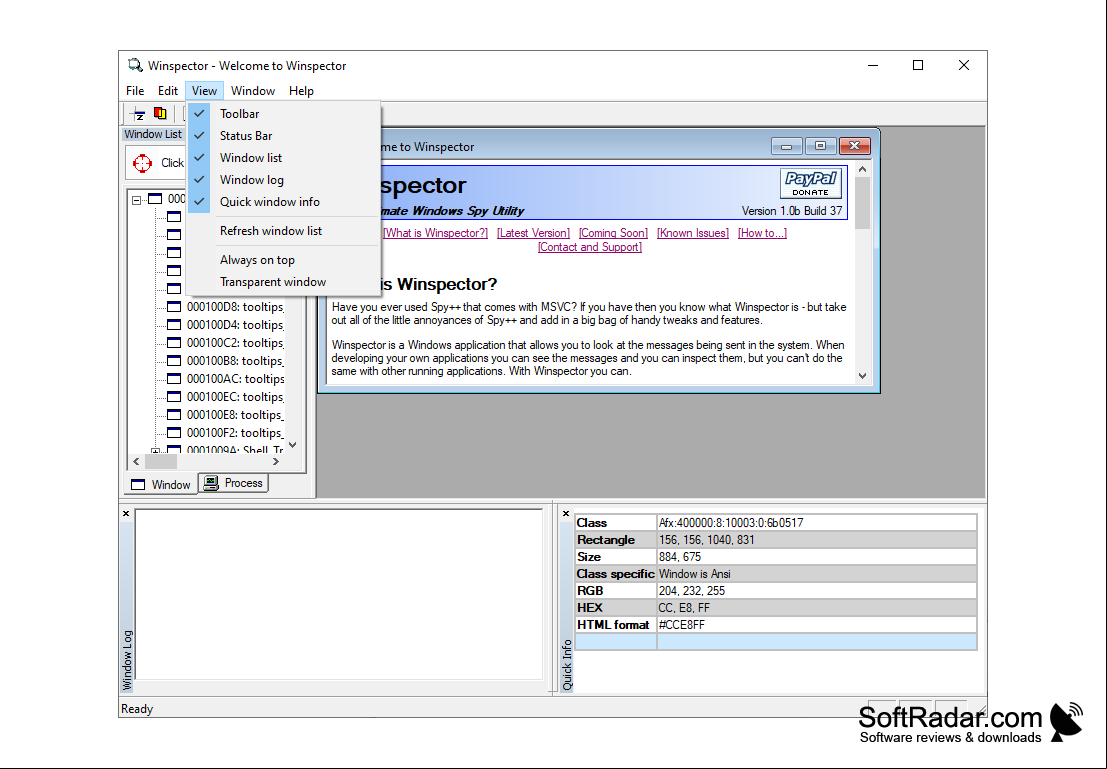Click the window icon beside 000100EC: tooltips
Viewport: 1107px width, 769px height.
(174, 397)
